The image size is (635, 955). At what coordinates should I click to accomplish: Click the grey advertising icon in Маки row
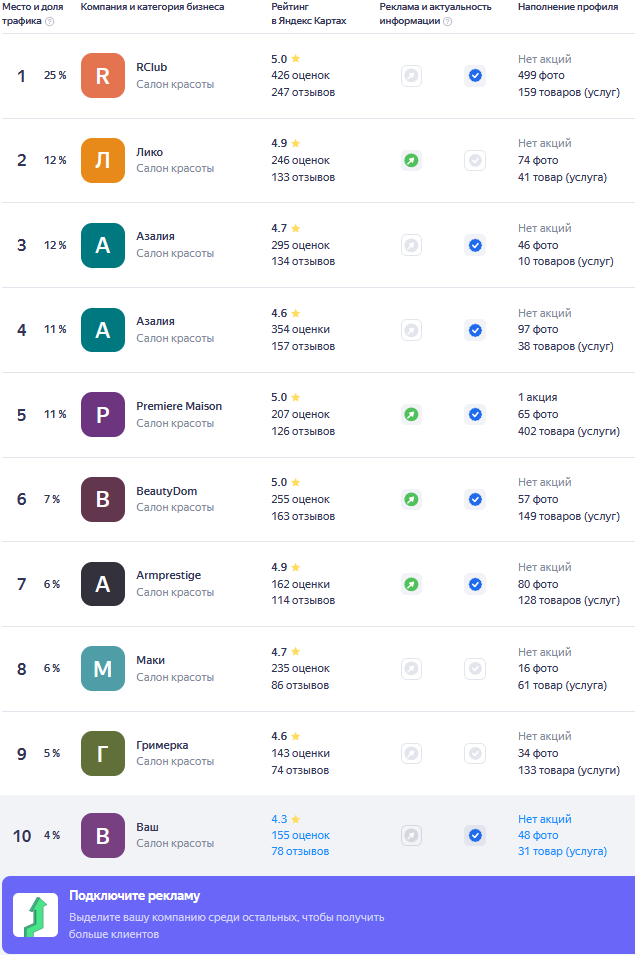412,669
